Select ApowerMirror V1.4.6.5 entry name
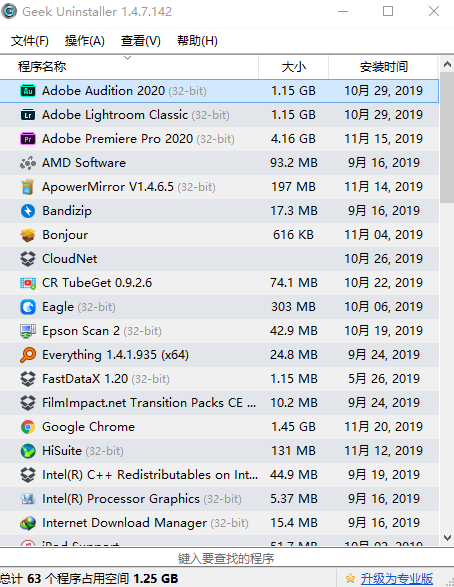The height and width of the screenshot is (587, 454). coord(108,187)
